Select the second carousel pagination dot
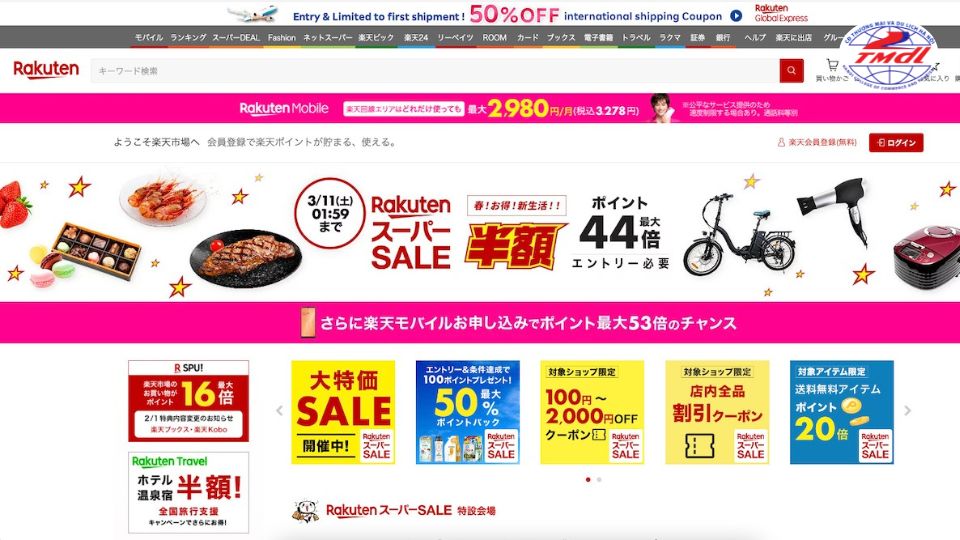The width and height of the screenshot is (960, 540). pos(599,479)
